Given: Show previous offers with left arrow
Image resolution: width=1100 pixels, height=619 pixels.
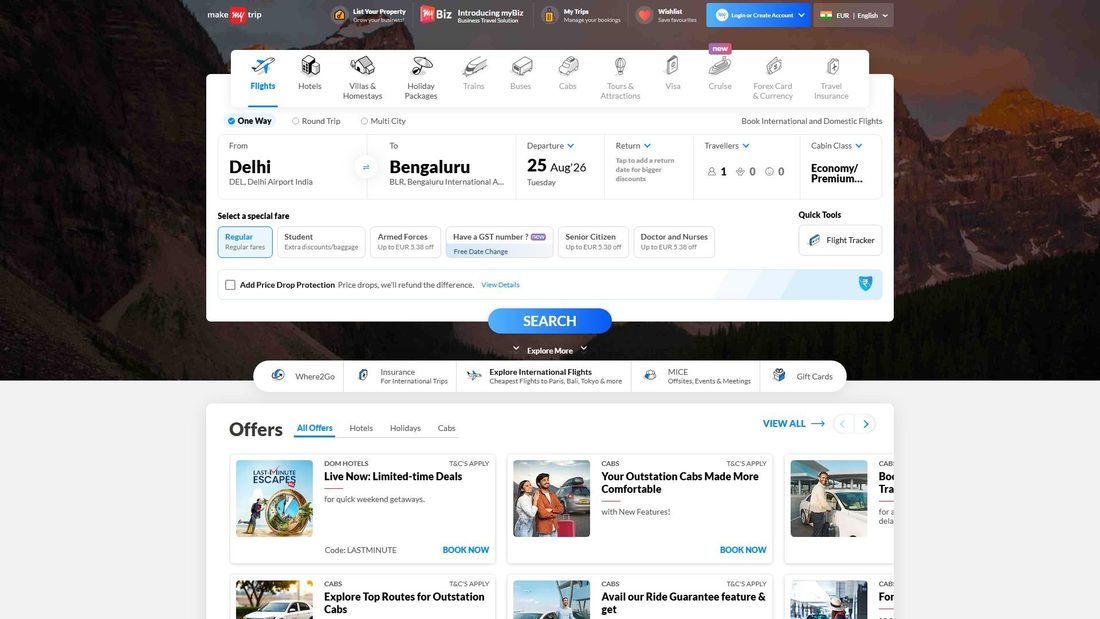Looking at the screenshot, I should 843,424.
